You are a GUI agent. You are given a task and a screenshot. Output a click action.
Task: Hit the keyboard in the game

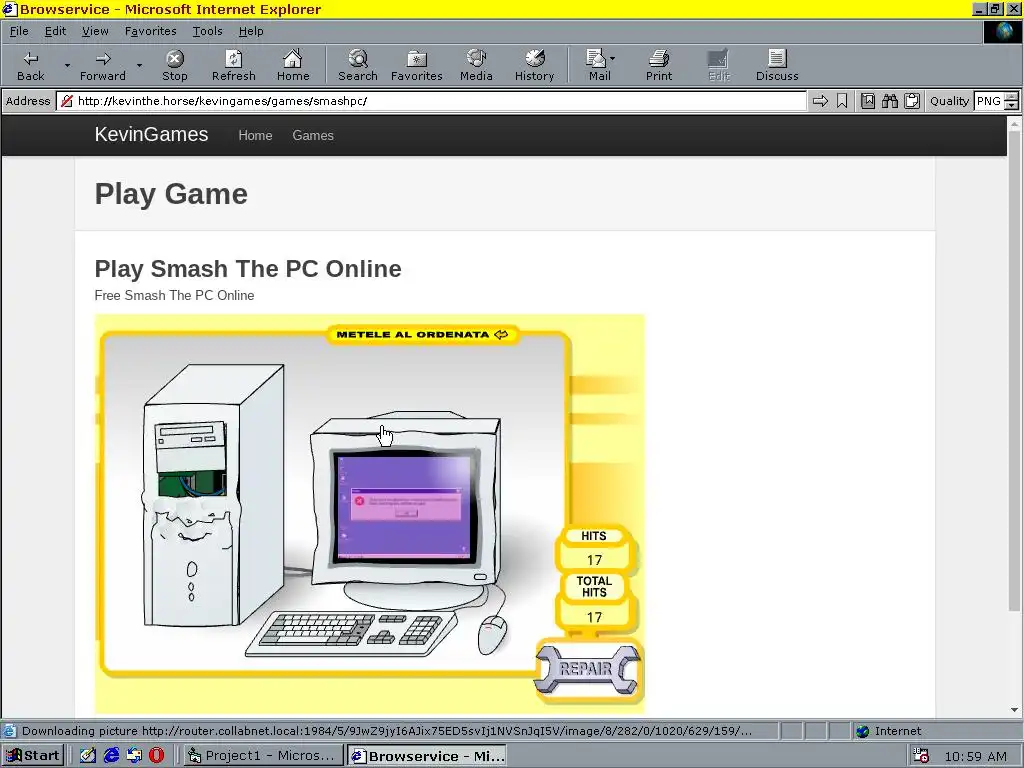click(x=351, y=632)
